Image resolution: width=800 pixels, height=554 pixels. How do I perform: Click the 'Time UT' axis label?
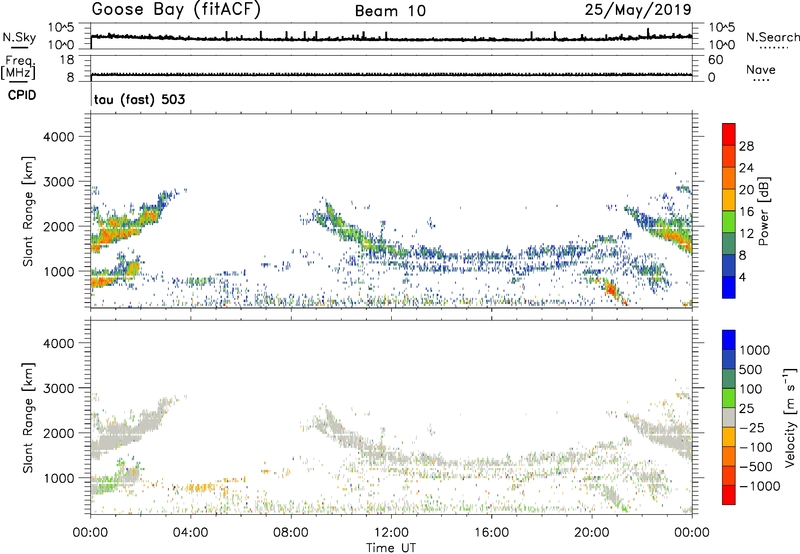(391, 547)
